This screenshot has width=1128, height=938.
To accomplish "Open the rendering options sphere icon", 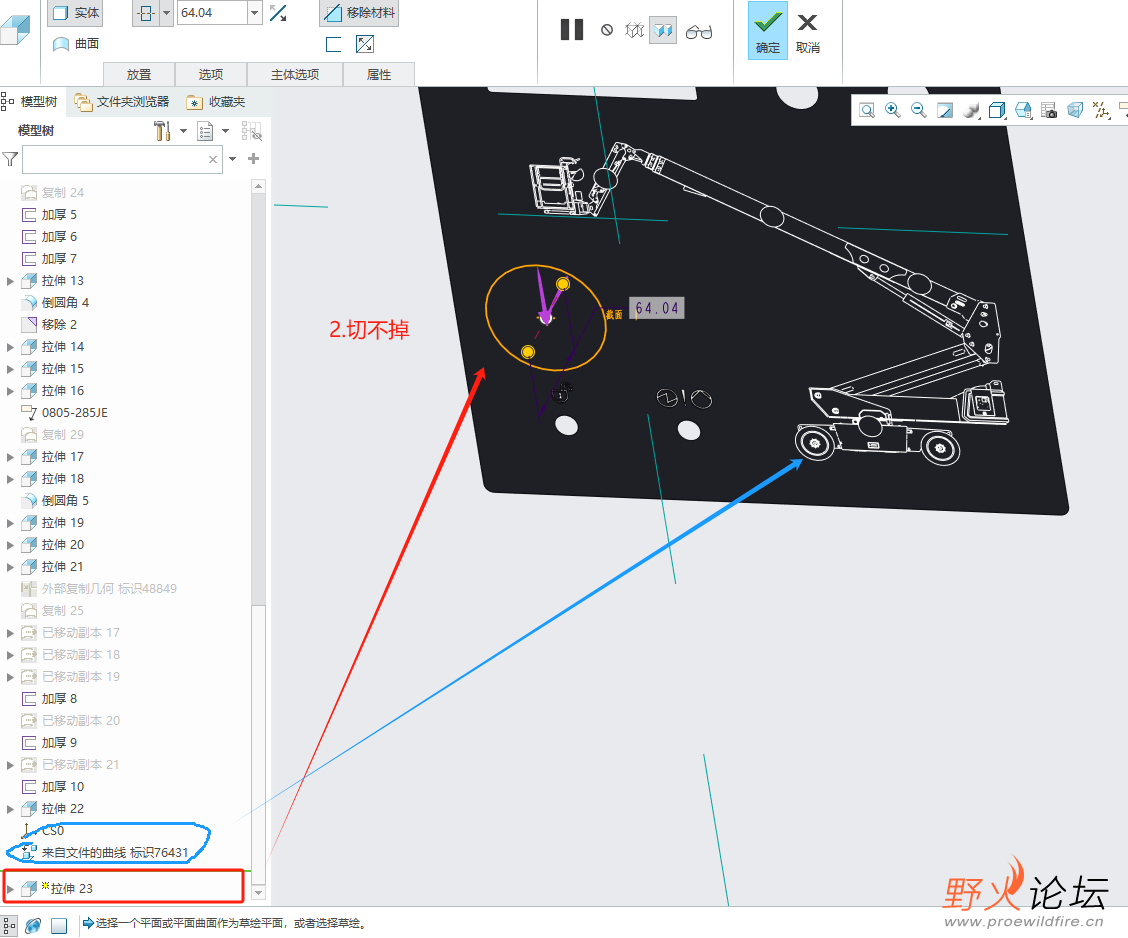I will [x=971, y=110].
